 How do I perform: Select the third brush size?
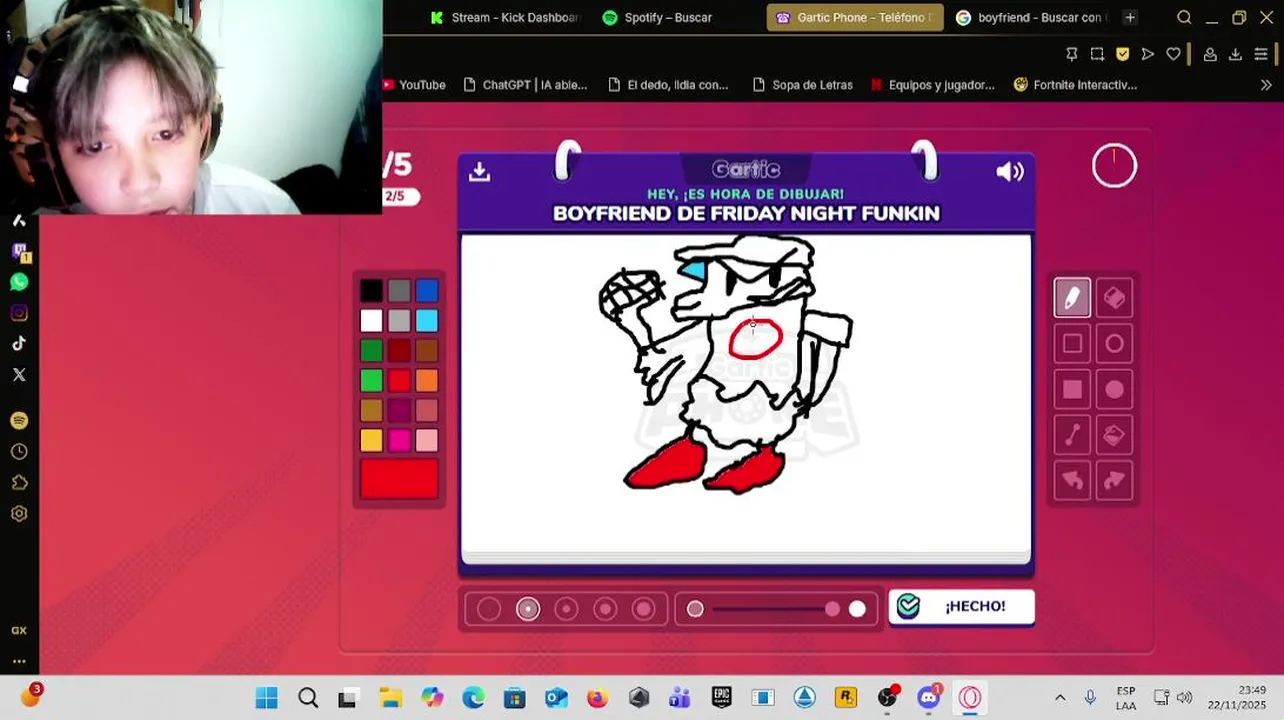(x=566, y=609)
